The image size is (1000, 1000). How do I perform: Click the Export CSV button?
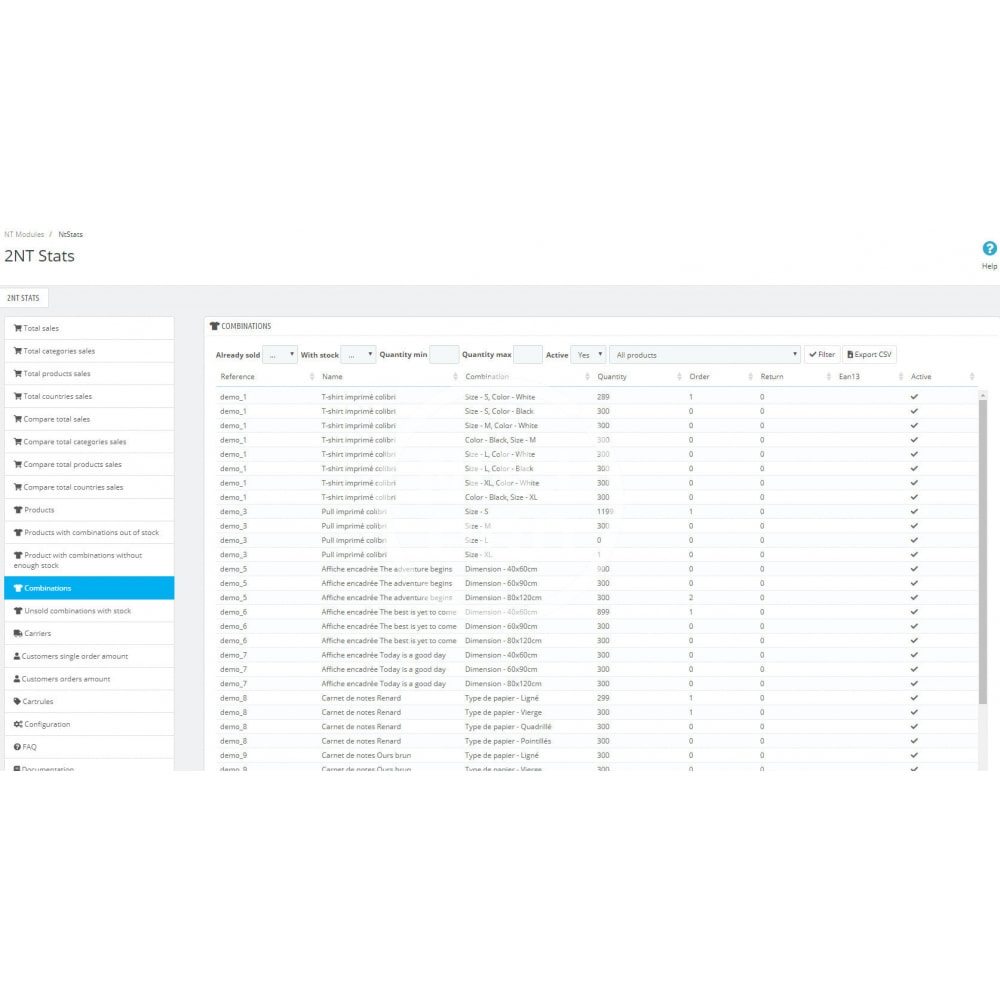tap(869, 355)
